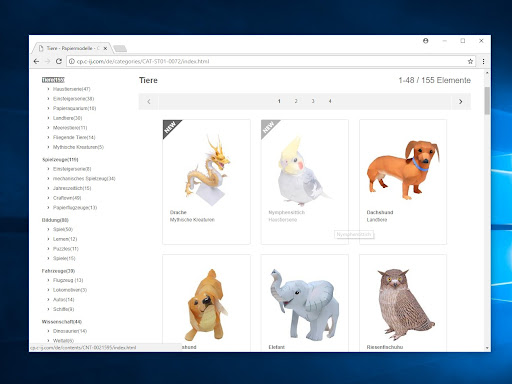Open Jahreszeitlich(15) category
The height and width of the screenshot is (384, 512).
[72, 188]
